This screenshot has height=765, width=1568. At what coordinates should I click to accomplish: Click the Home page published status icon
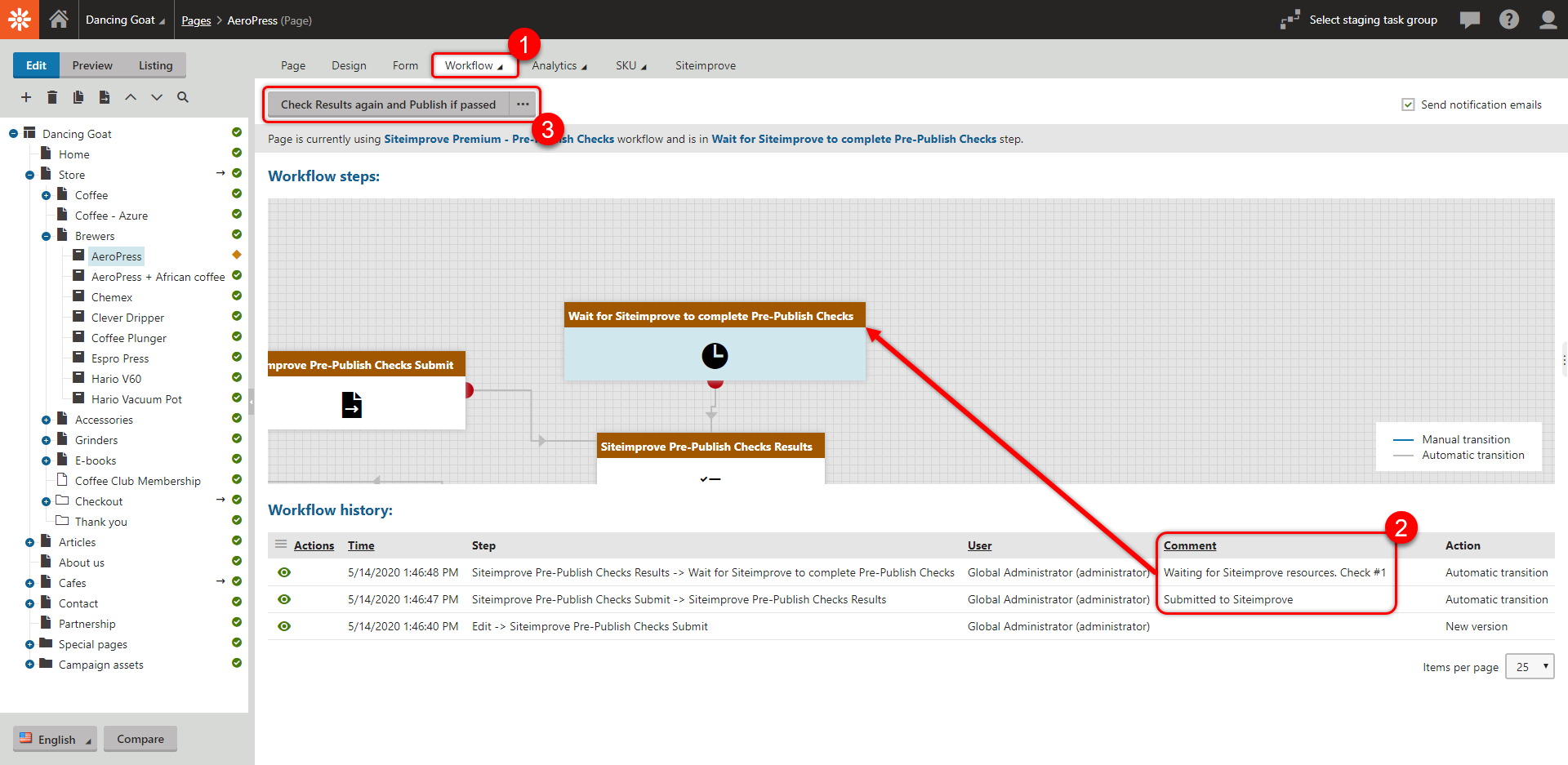click(x=237, y=153)
